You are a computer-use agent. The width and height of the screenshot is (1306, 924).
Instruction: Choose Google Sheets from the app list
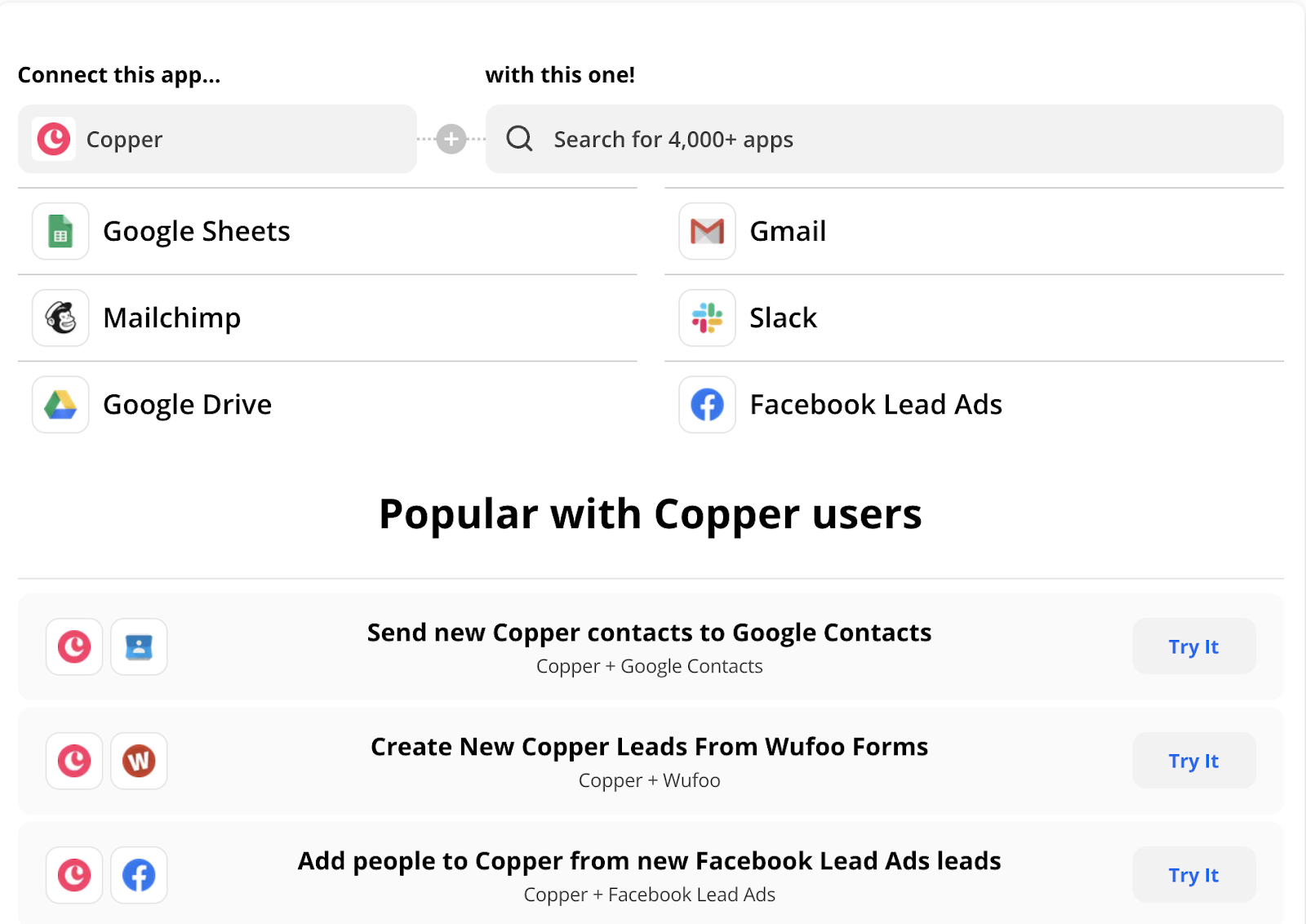tap(327, 231)
